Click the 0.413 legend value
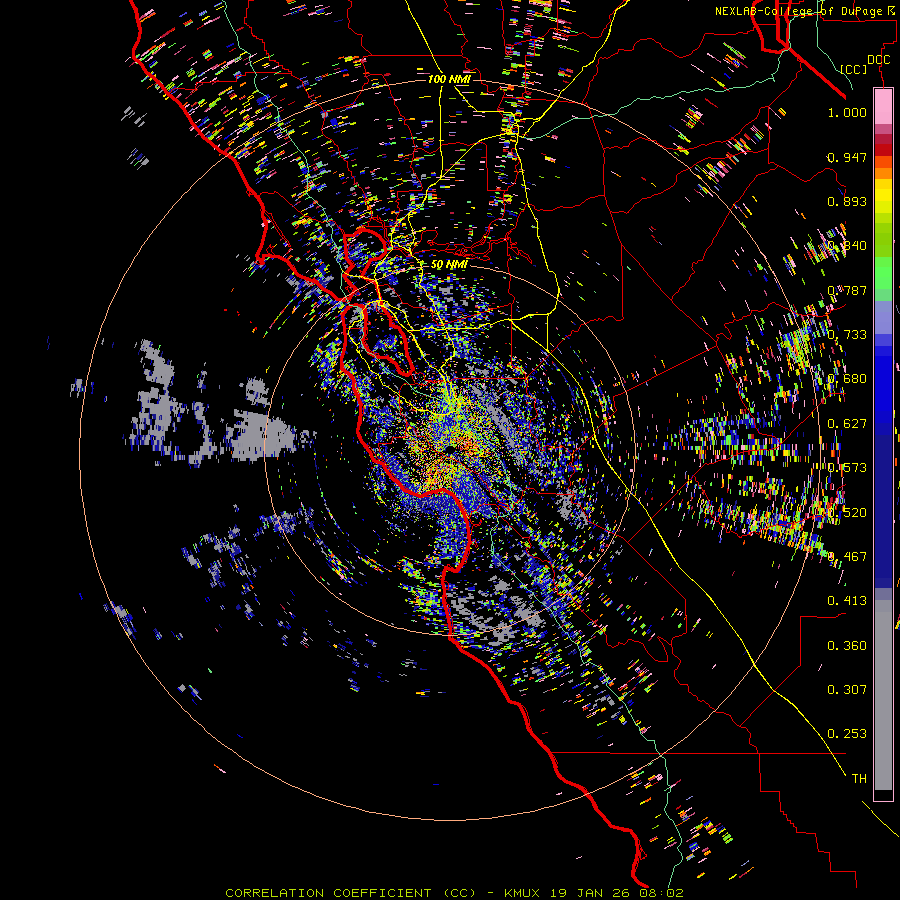 click(847, 601)
